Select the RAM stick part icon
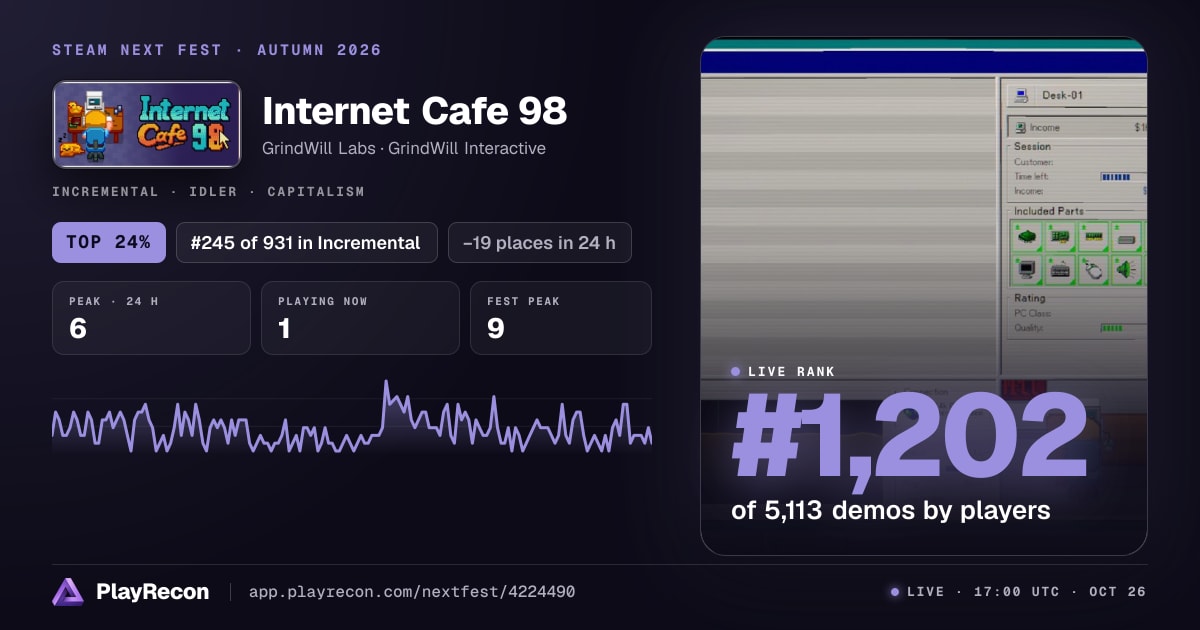Viewport: 1200px width, 630px height. (1095, 237)
